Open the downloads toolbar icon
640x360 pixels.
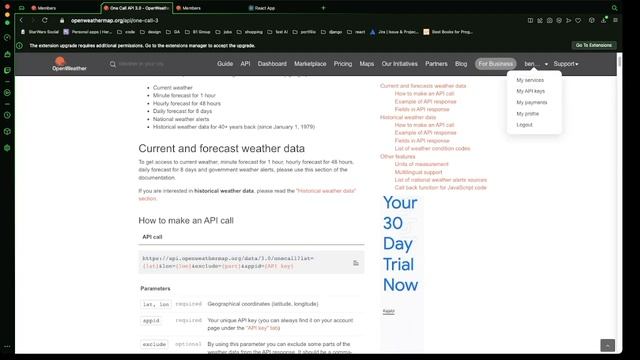click(604, 20)
